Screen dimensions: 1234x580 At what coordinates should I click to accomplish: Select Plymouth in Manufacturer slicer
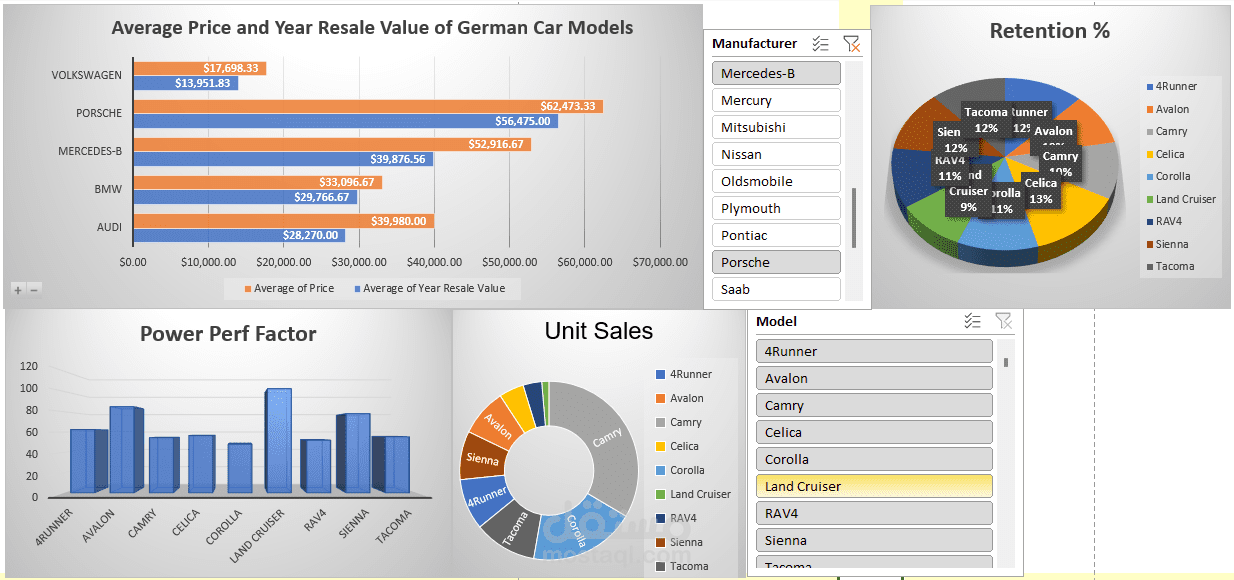coord(776,208)
